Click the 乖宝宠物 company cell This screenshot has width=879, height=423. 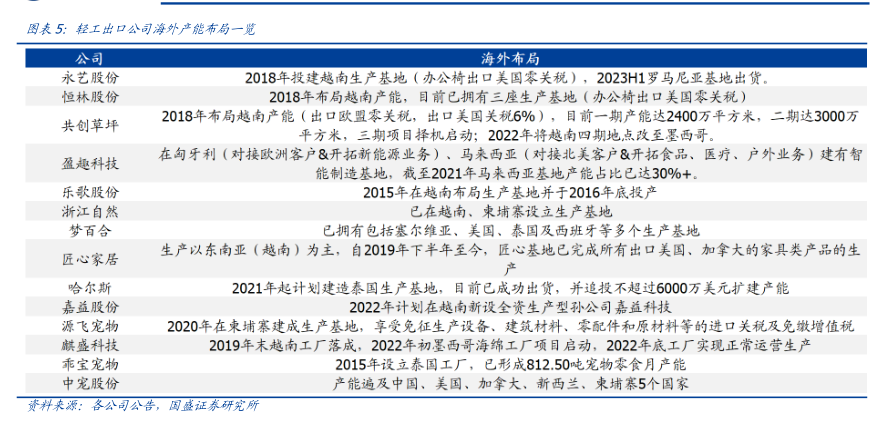(90, 364)
